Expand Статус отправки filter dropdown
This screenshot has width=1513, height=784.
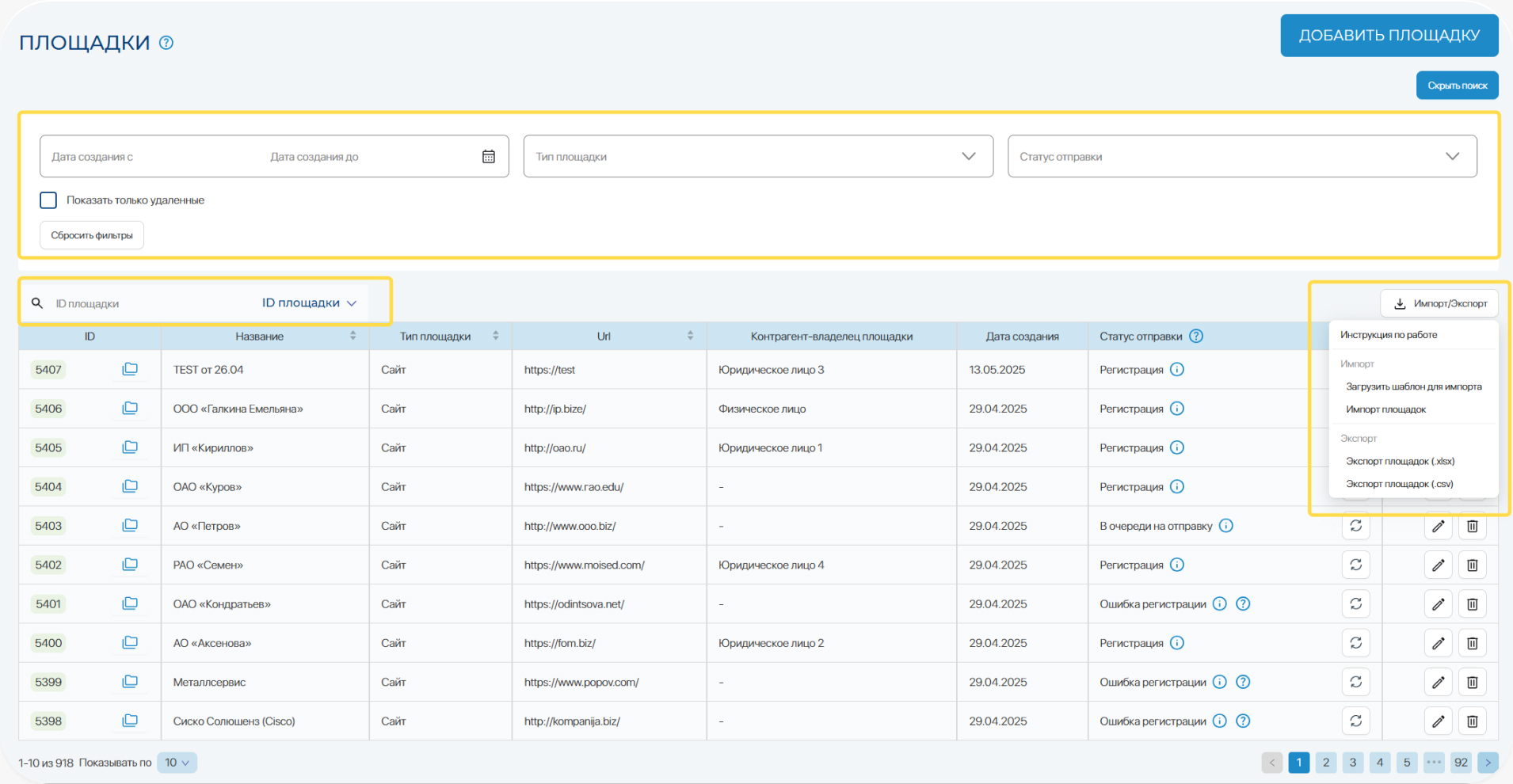tap(1451, 157)
